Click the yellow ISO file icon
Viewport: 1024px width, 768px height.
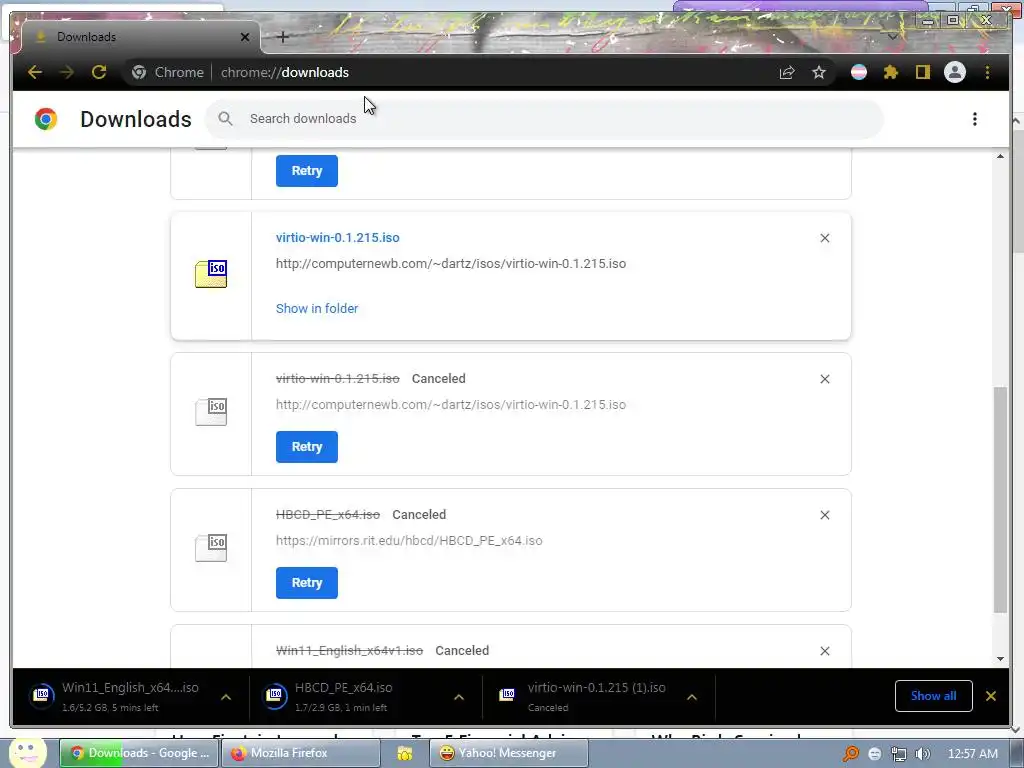pyautogui.click(x=211, y=274)
